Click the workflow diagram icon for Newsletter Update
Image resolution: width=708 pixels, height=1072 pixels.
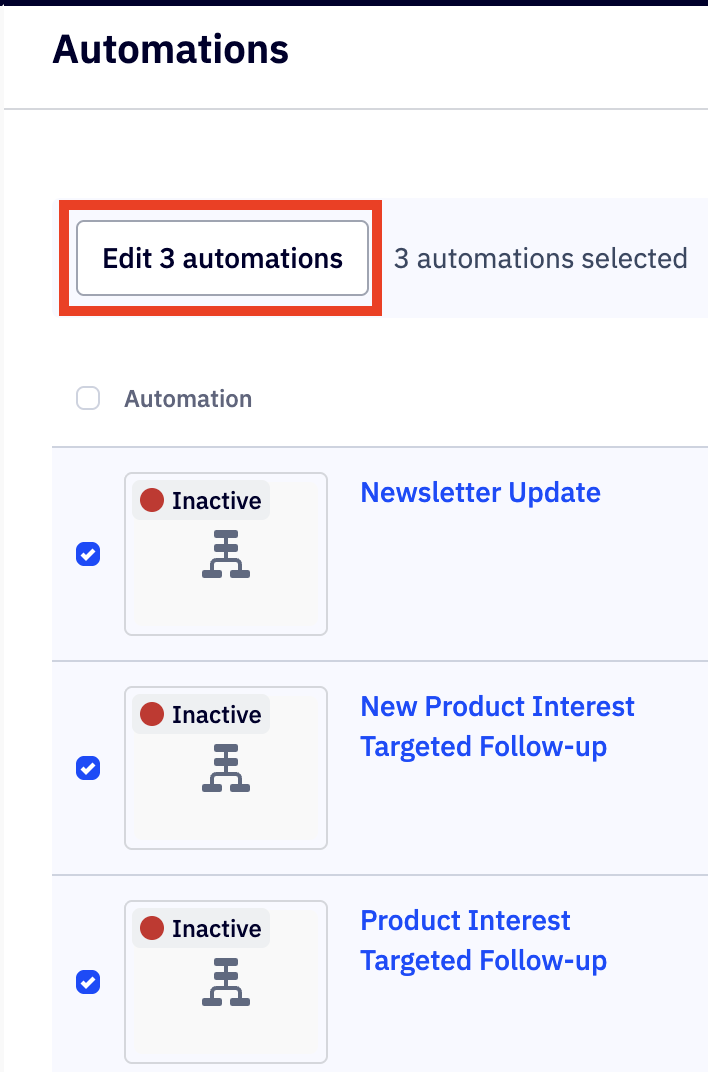pos(226,556)
